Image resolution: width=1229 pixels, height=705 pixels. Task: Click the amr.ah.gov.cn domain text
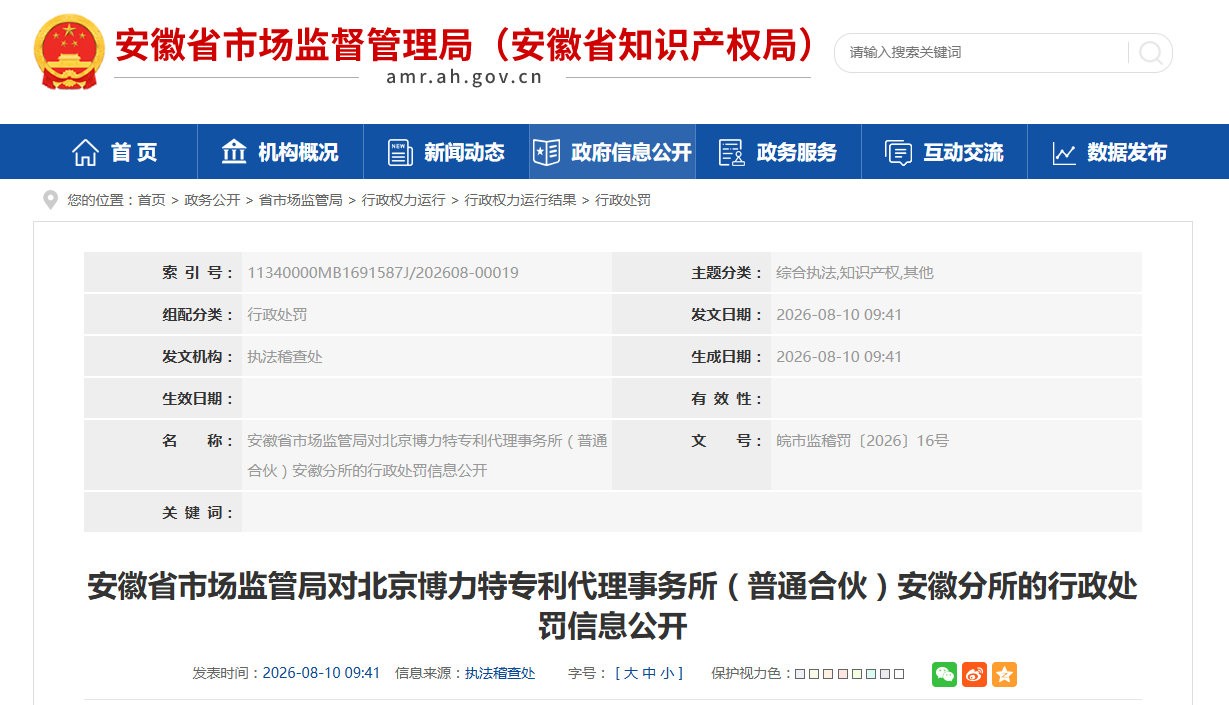point(465,77)
